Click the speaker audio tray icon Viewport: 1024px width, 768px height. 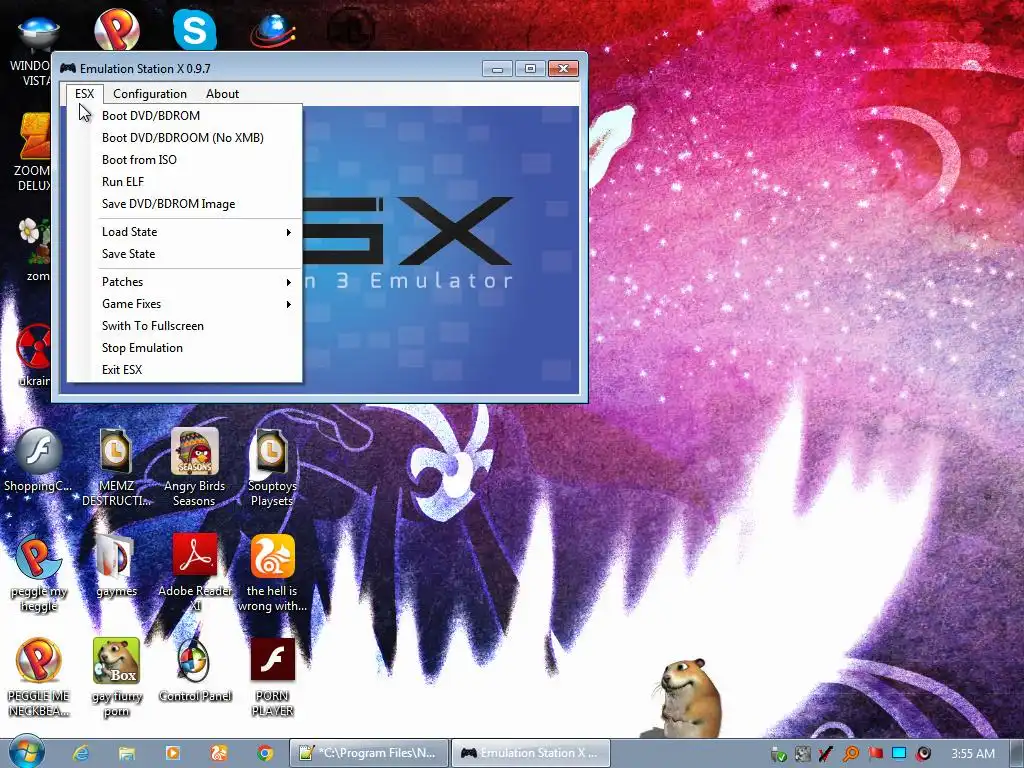click(923, 754)
